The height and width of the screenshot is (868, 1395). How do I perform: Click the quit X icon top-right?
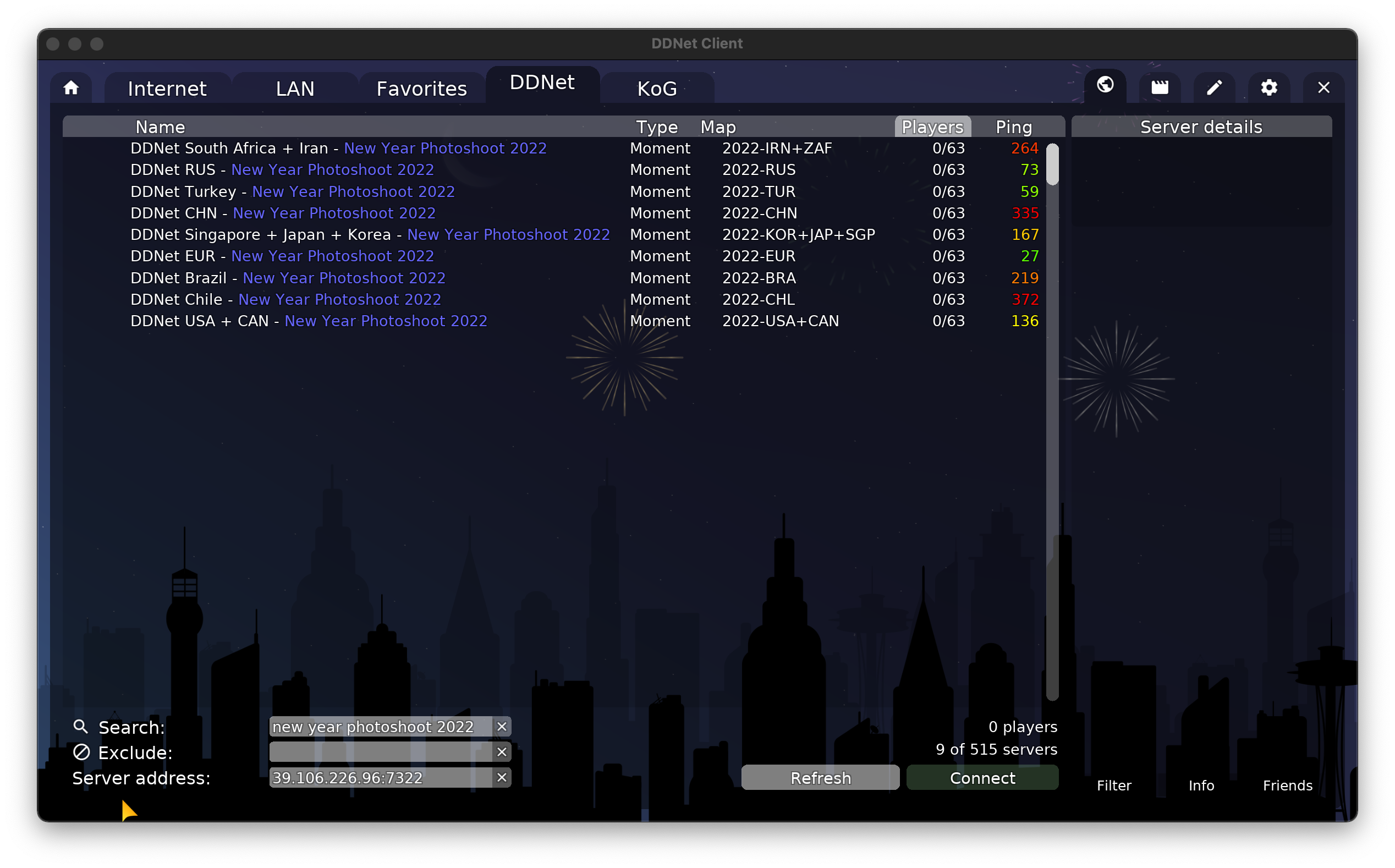point(1323,87)
